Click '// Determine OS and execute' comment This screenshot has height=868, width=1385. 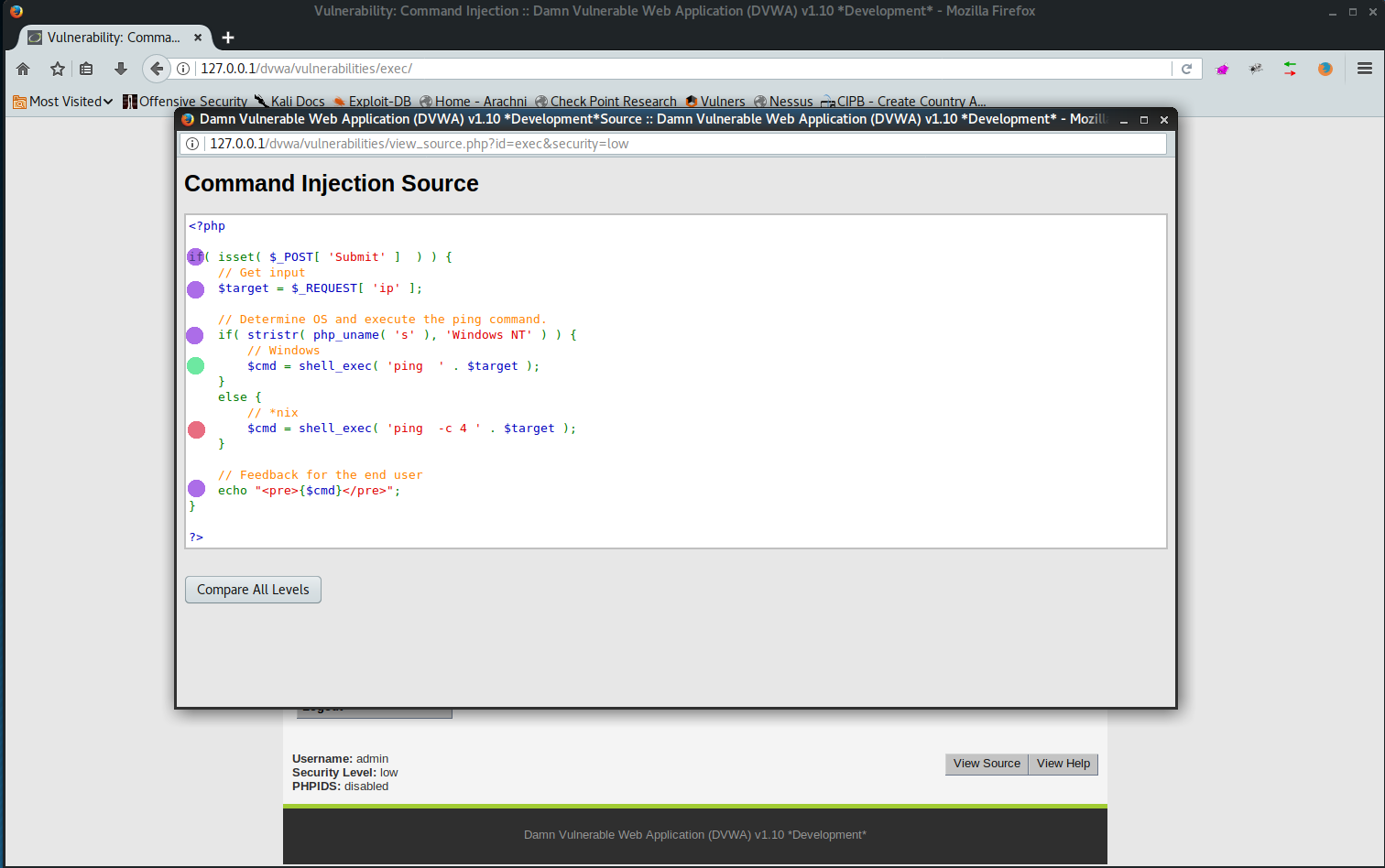[x=382, y=320]
